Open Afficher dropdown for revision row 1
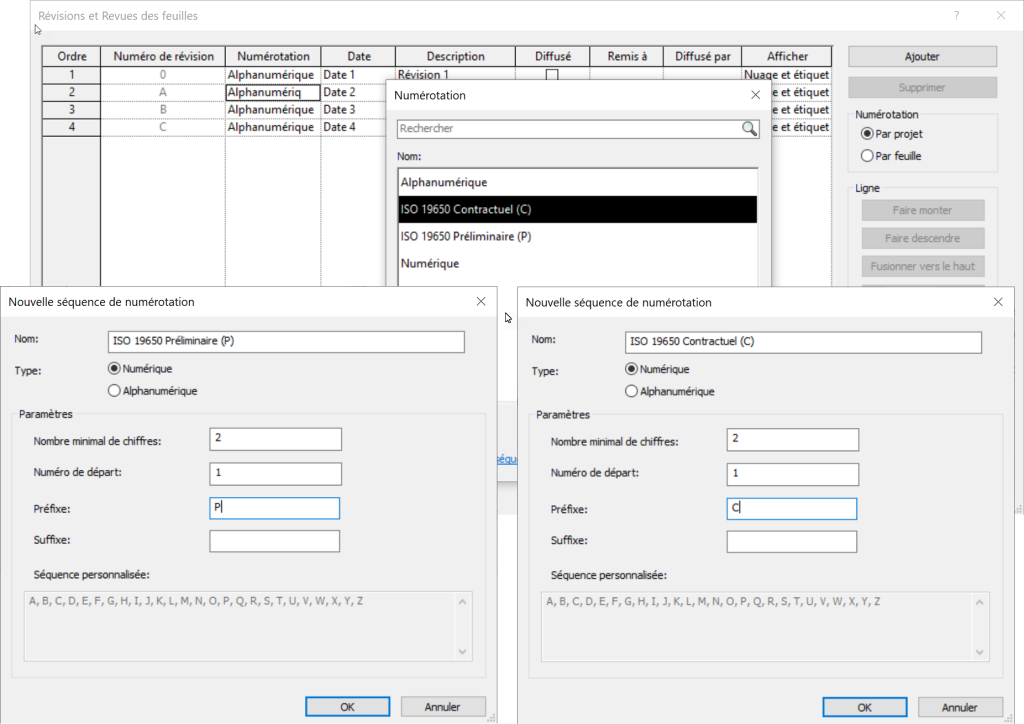 click(787, 75)
